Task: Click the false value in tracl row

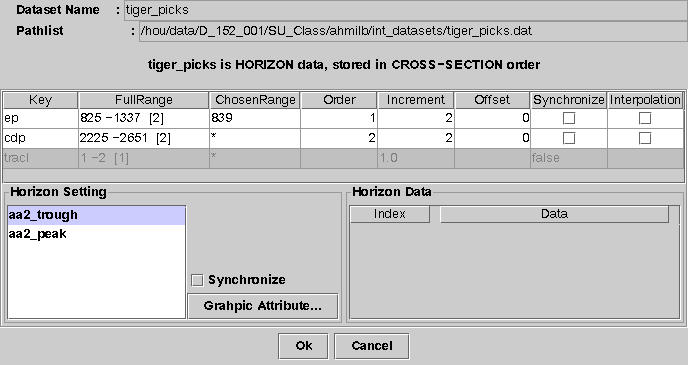Action: (569, 158)
